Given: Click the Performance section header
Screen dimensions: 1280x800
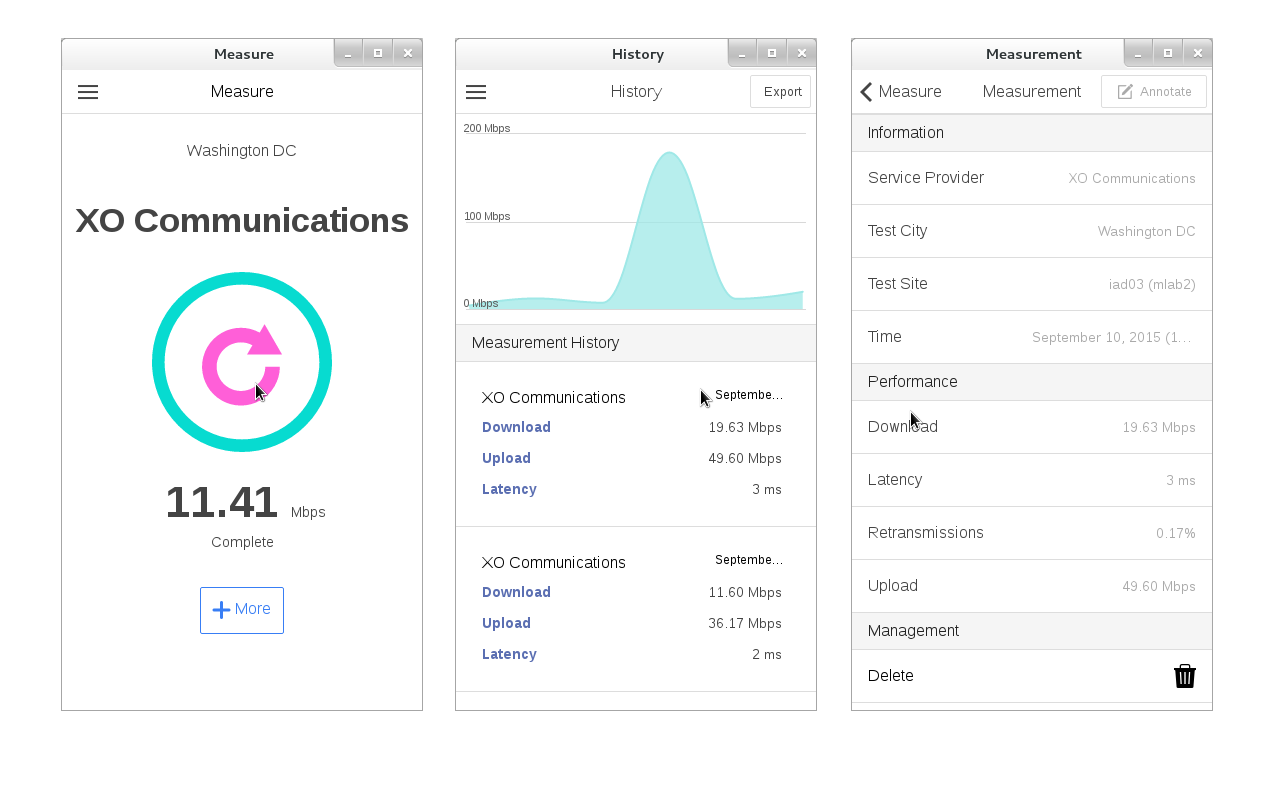Looking at the screenshot, I should [1032, 382].
